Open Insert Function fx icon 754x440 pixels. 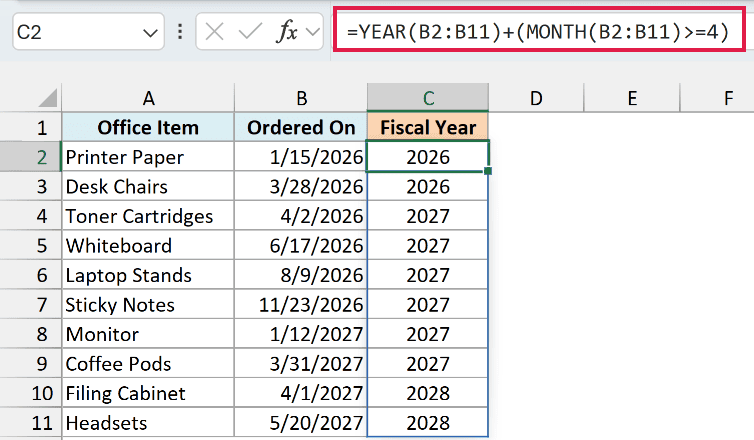(287, 32)
